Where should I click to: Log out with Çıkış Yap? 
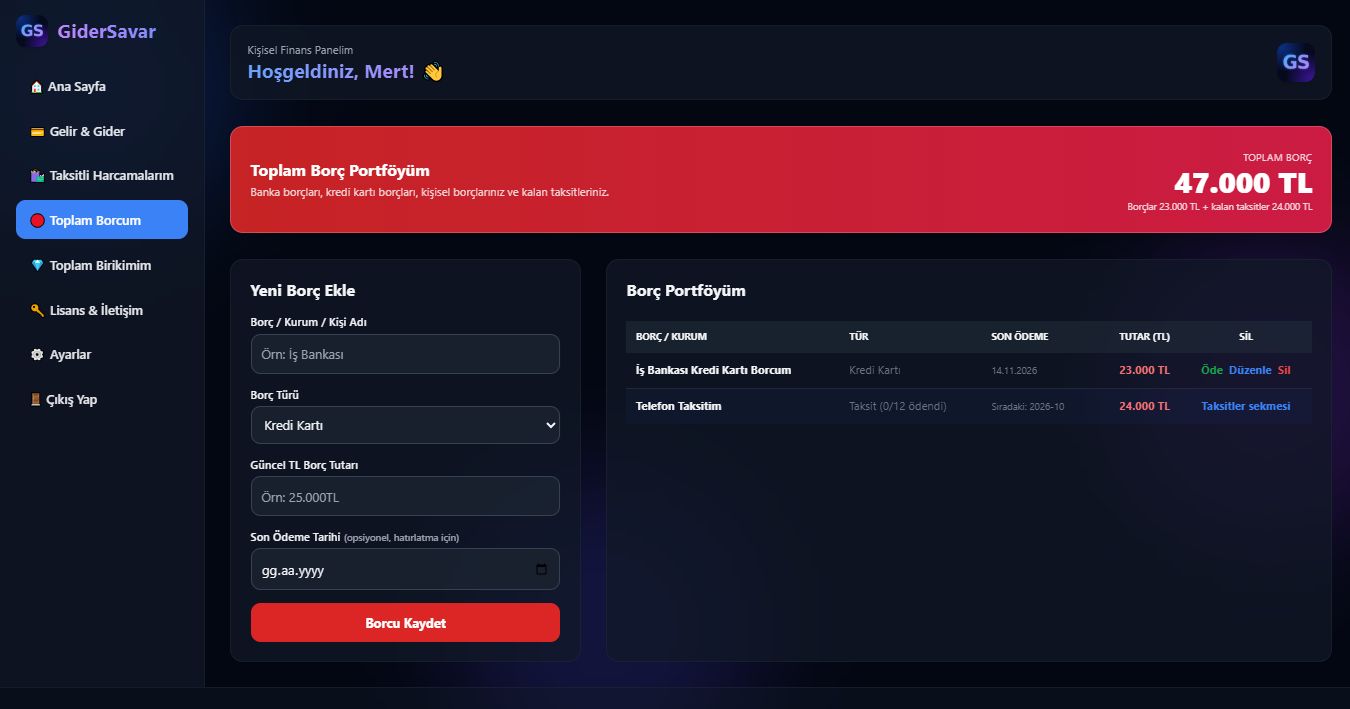point(102,400)
